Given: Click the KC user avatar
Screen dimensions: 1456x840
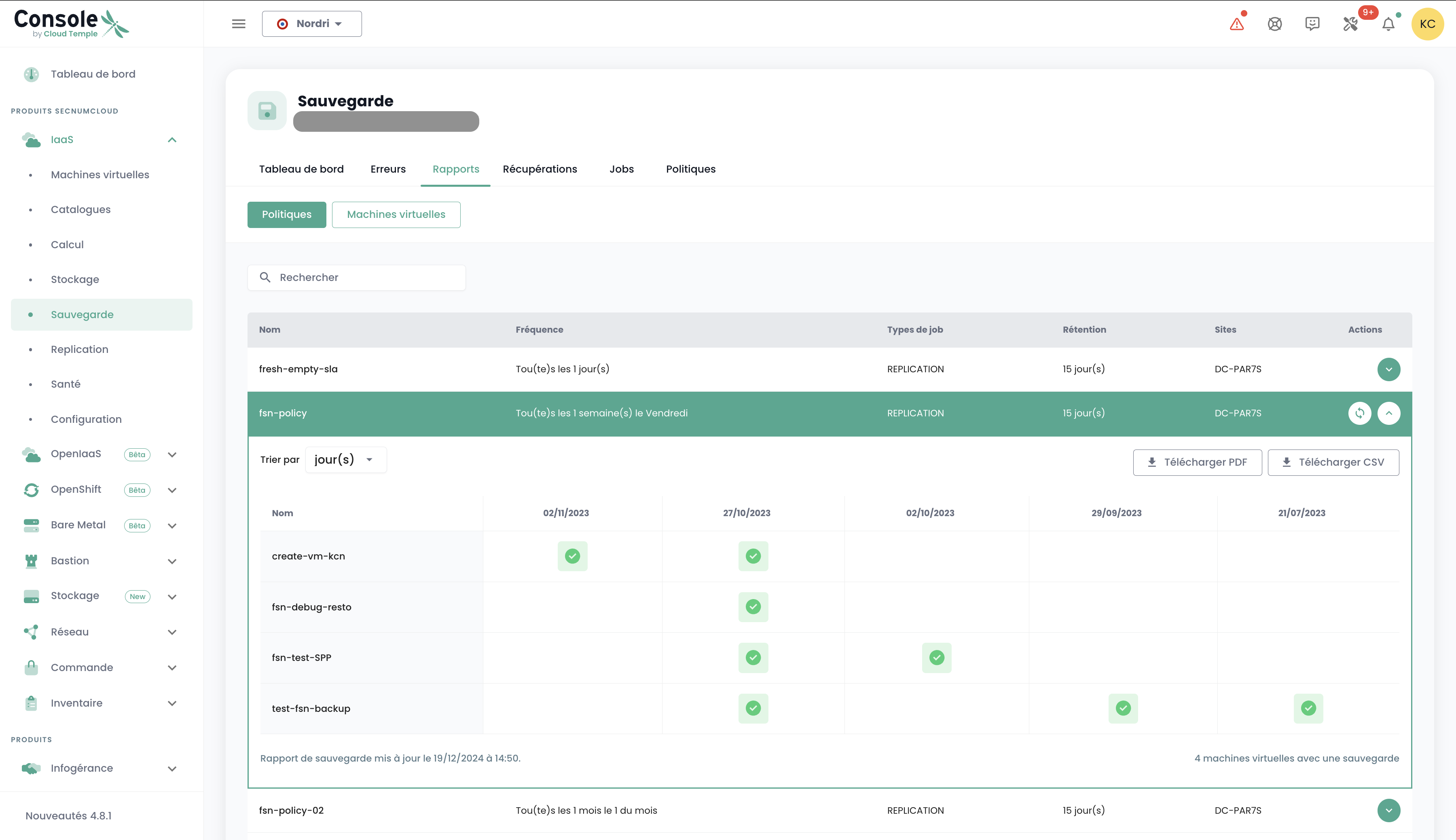Looking at the screenshot, I should 1427,24.
